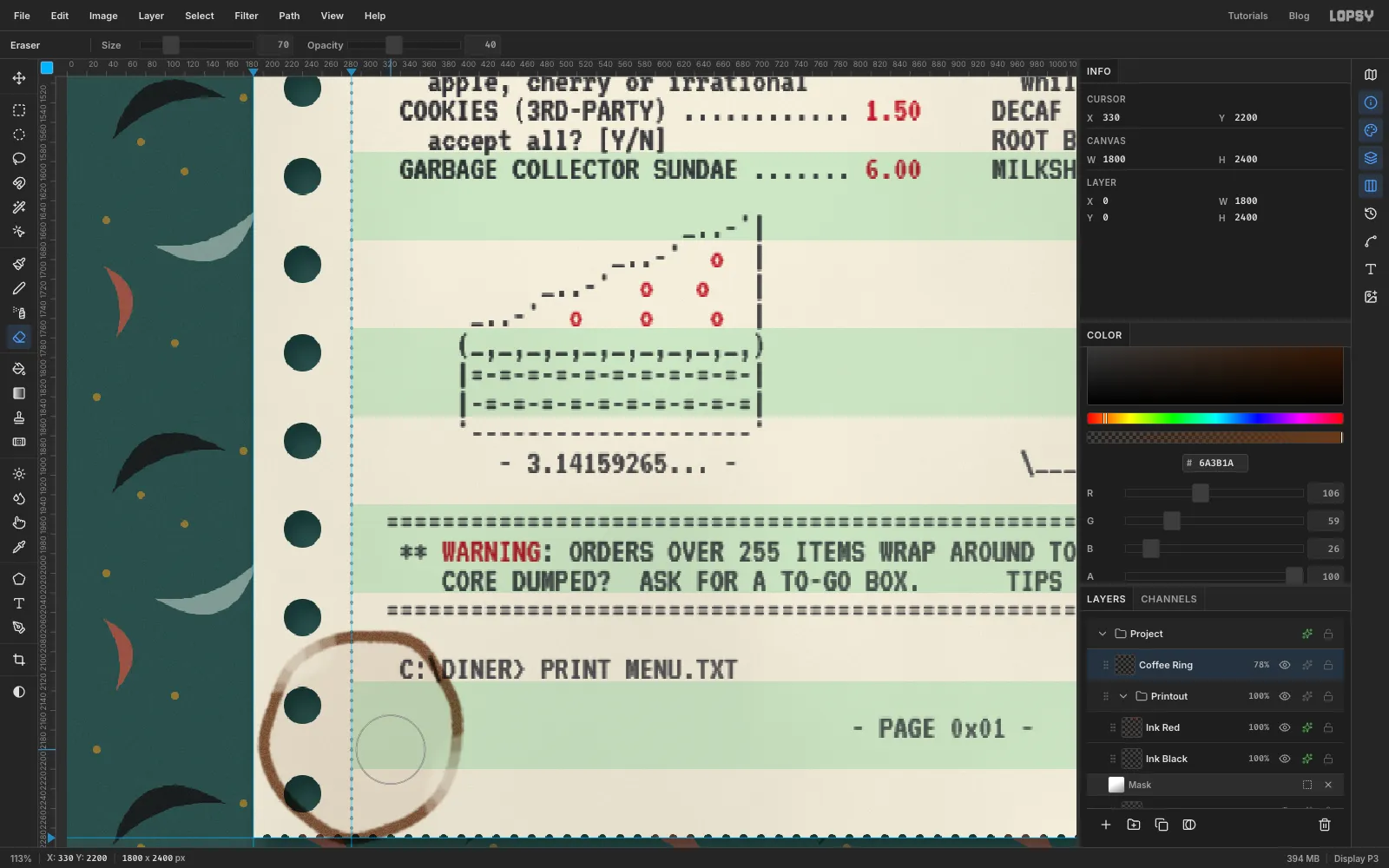Toggle the lock on the Project group
Screen dimensions: 1389x868
(1328, 634)
